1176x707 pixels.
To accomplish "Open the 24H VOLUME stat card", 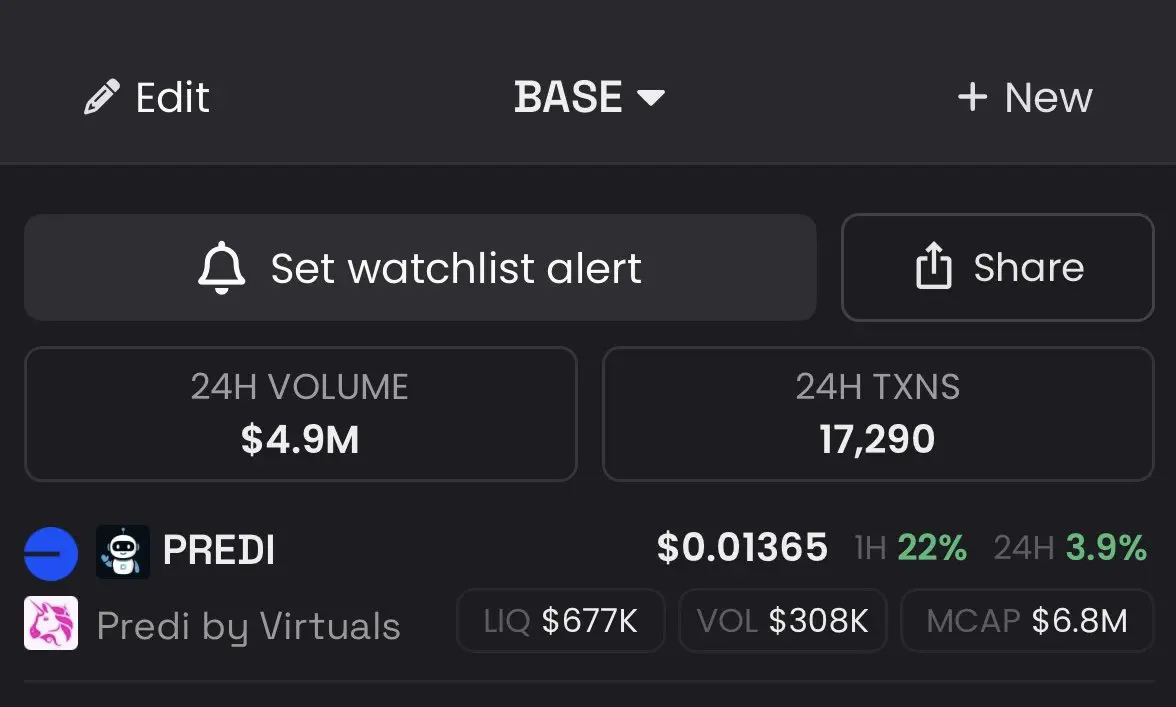I will click(x=301, y=414).
